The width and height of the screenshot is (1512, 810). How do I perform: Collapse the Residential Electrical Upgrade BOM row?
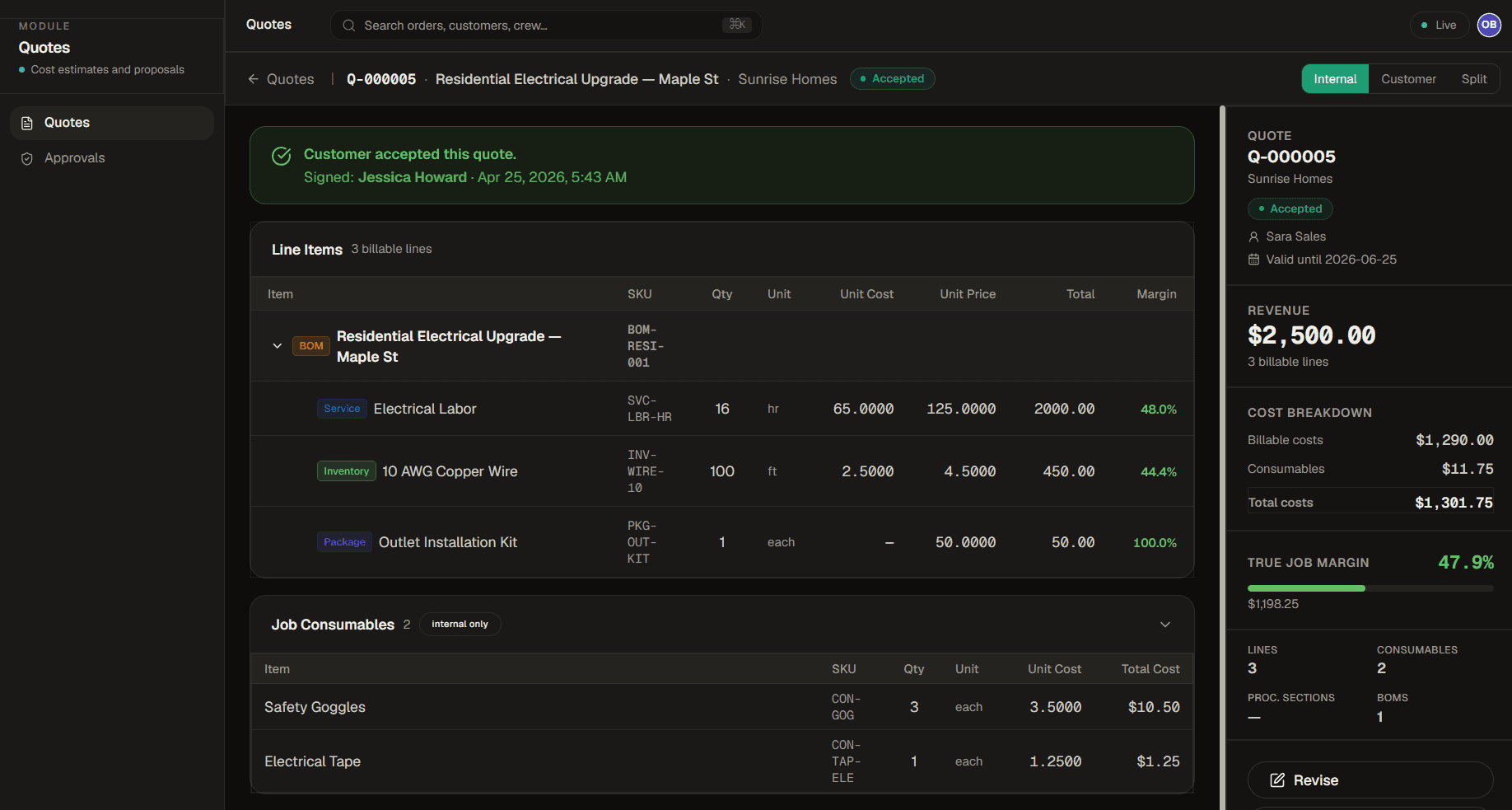pos(278,346)
